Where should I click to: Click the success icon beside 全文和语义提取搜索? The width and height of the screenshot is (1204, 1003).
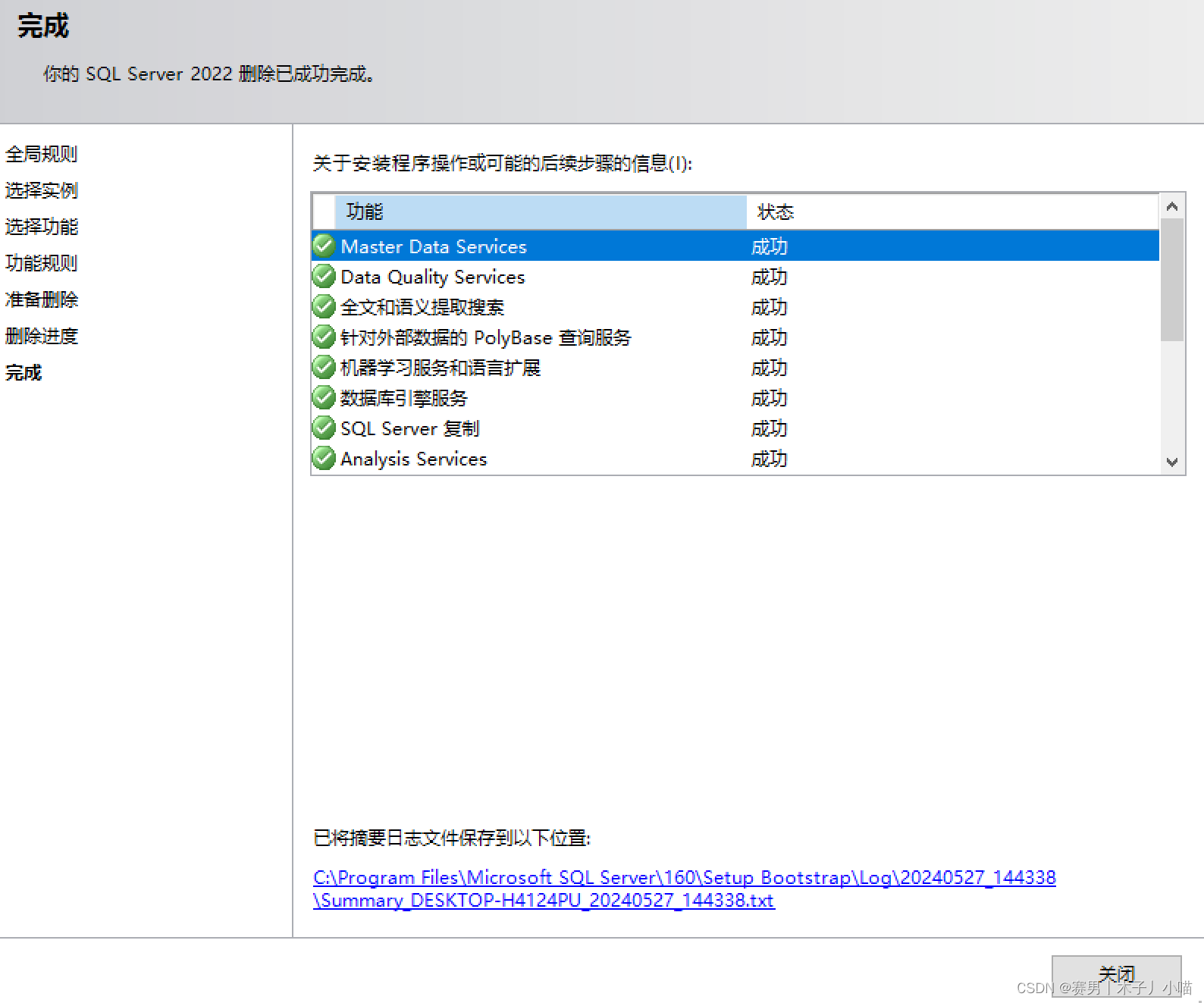tap(324, 306)
